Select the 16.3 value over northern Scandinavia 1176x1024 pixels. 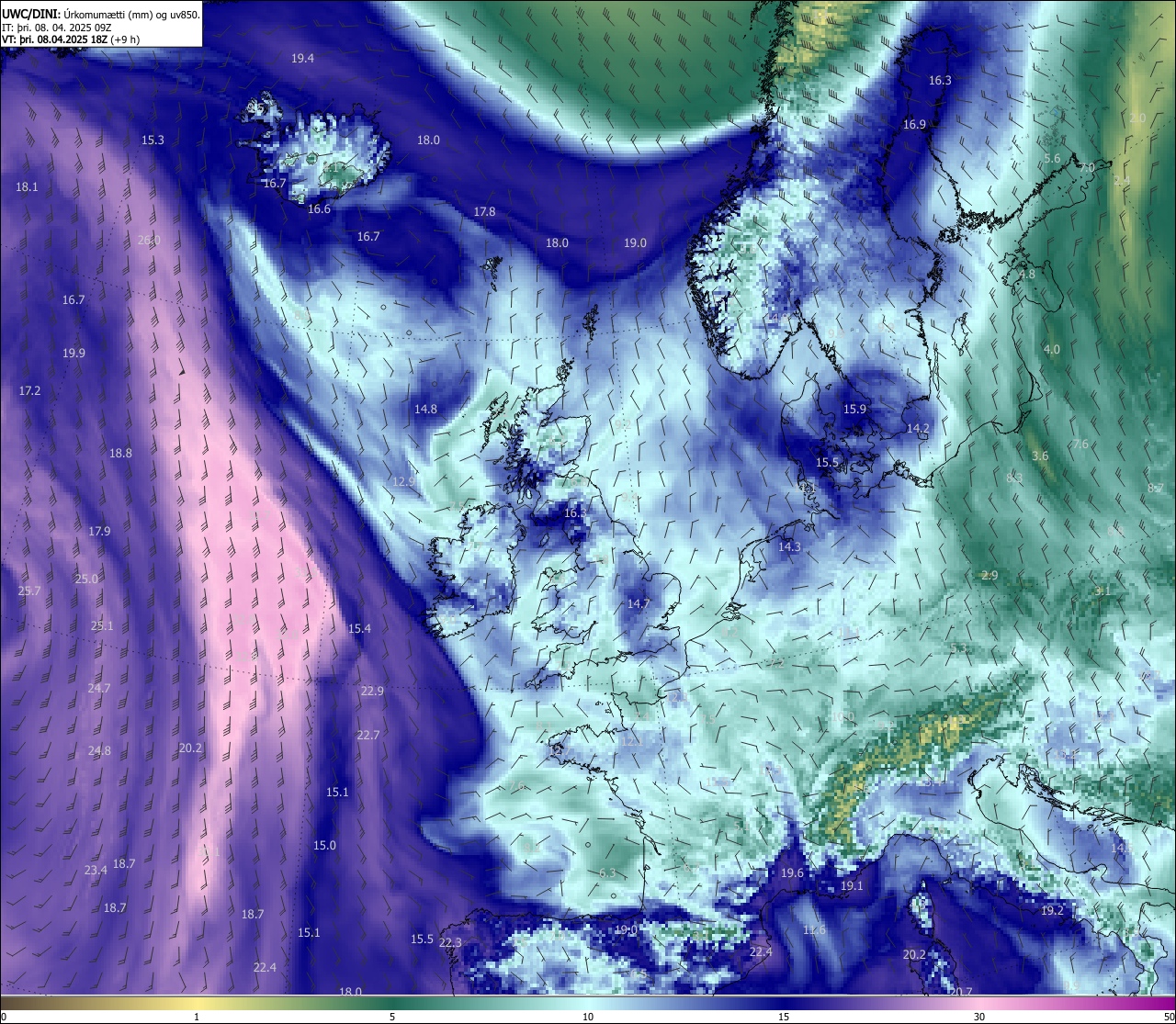point(940,80)
